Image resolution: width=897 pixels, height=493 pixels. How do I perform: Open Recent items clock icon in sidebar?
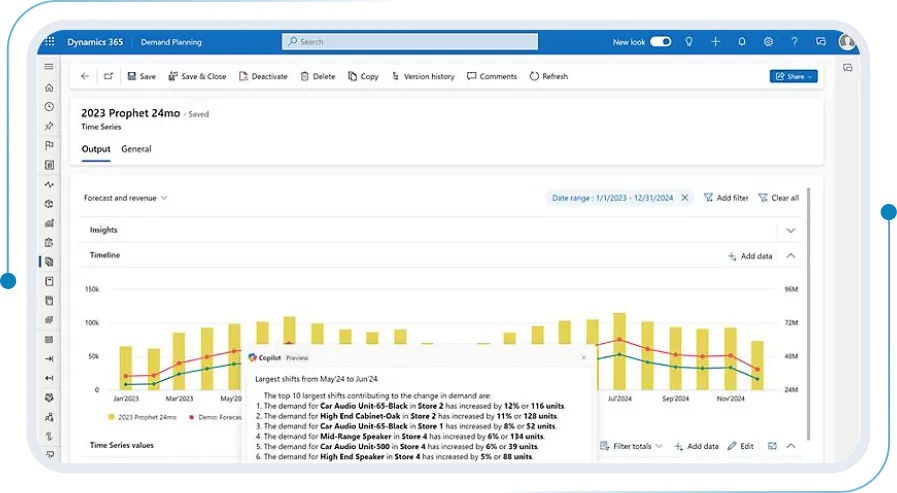coord(49,107)
